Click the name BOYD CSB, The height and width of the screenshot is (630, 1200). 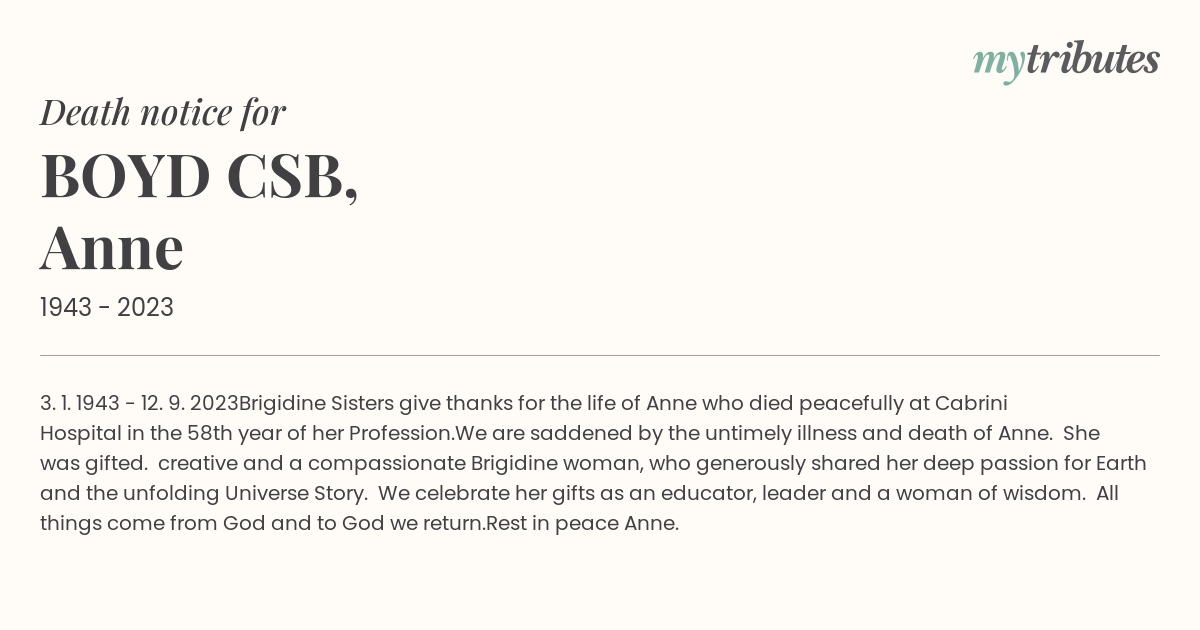200,176
